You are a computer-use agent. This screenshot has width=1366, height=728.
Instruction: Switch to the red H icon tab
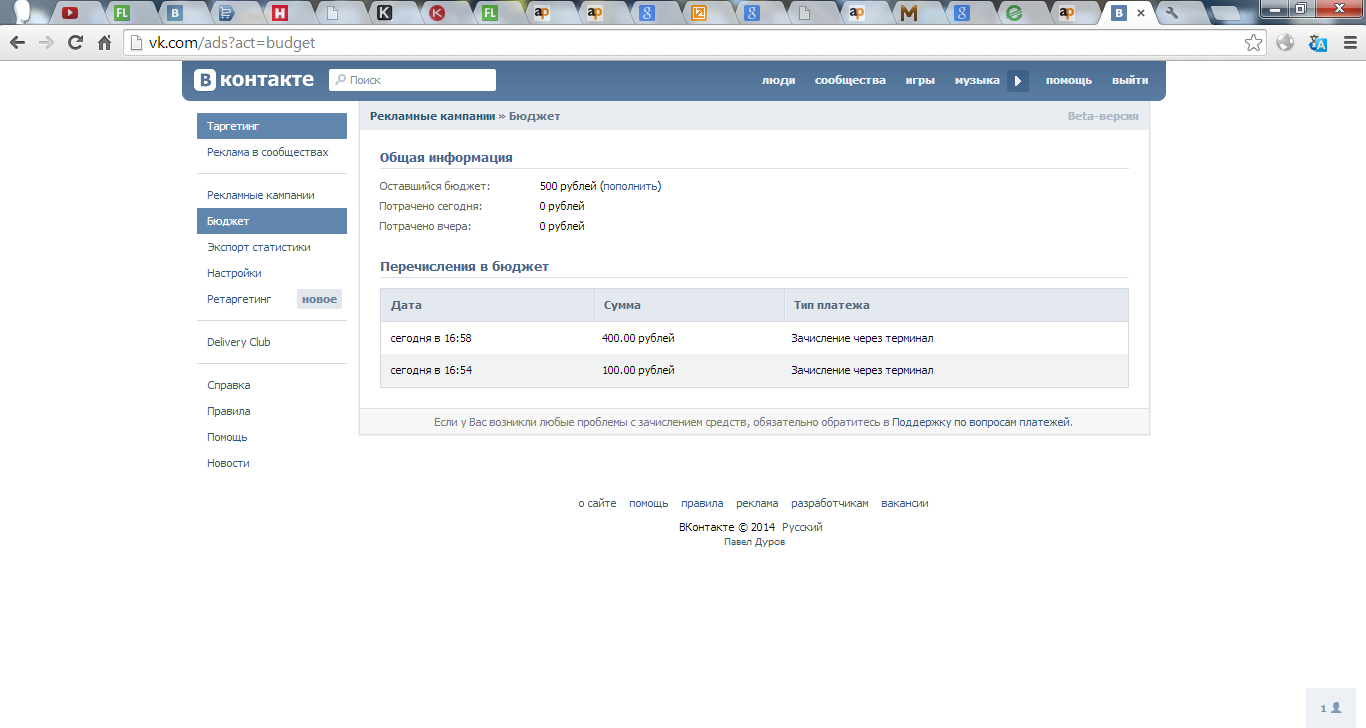(x=280, y=13)
